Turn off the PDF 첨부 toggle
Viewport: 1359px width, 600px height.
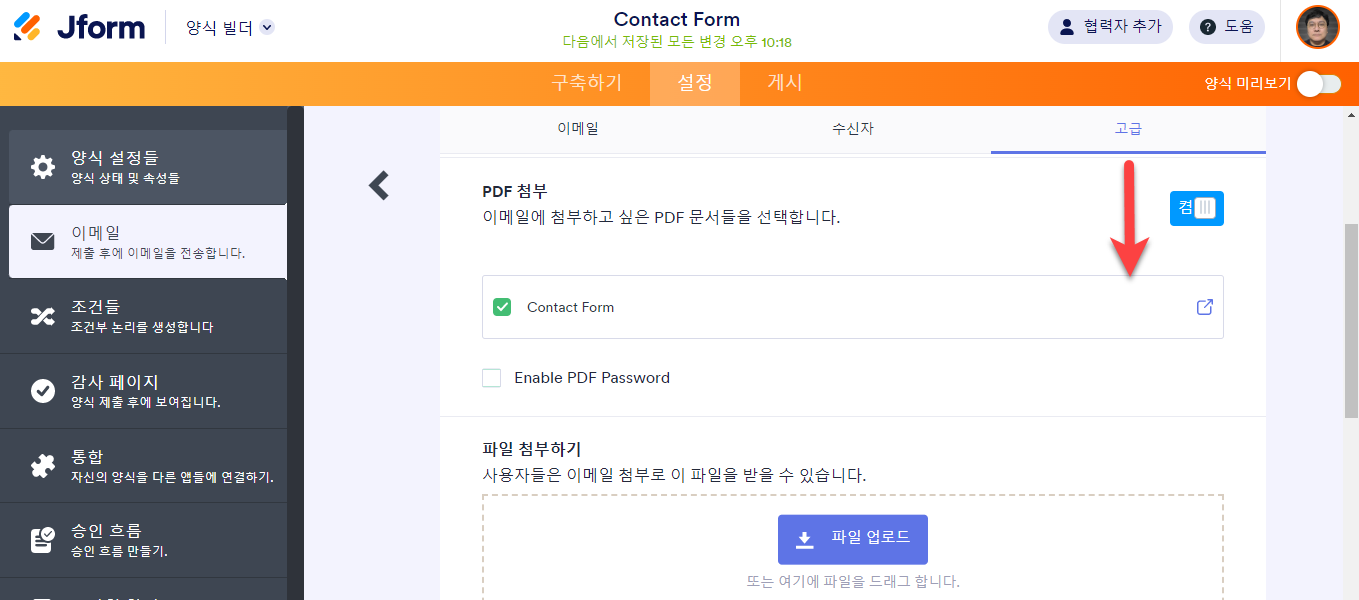1197,208
